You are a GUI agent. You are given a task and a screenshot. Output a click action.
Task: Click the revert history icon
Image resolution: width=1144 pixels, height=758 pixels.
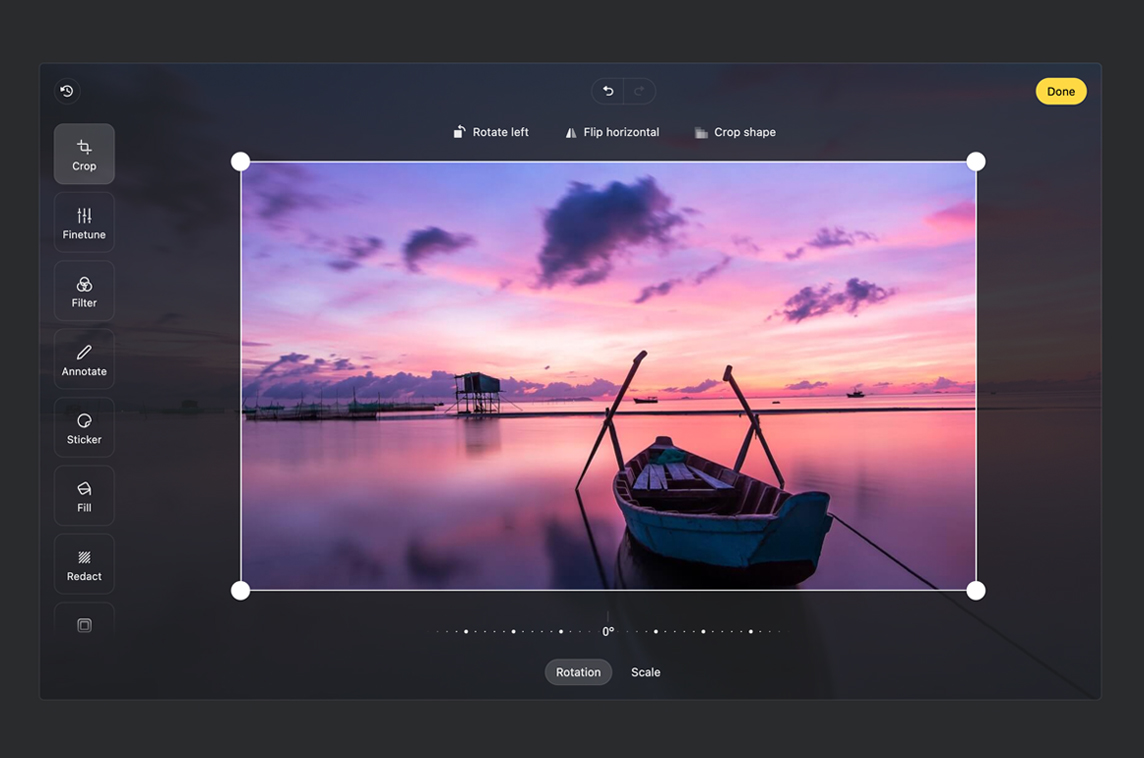67,91
